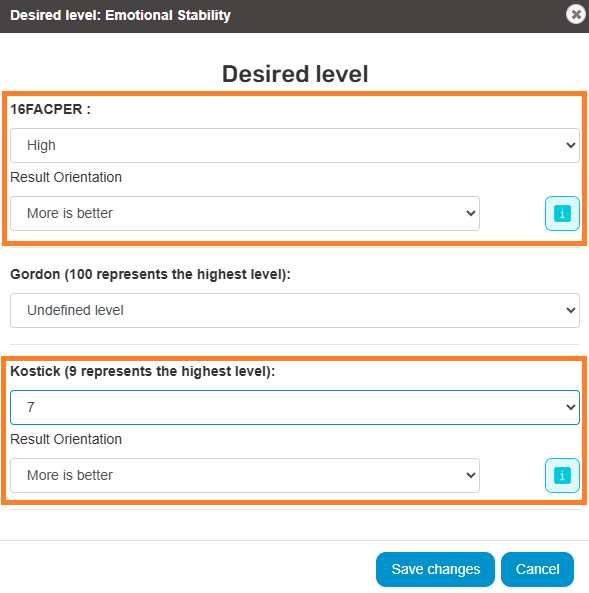This screenshot has height=593, width=589.
Task: Open the 16FACPER Result Orientation dropdown
Action: (245, 213)
